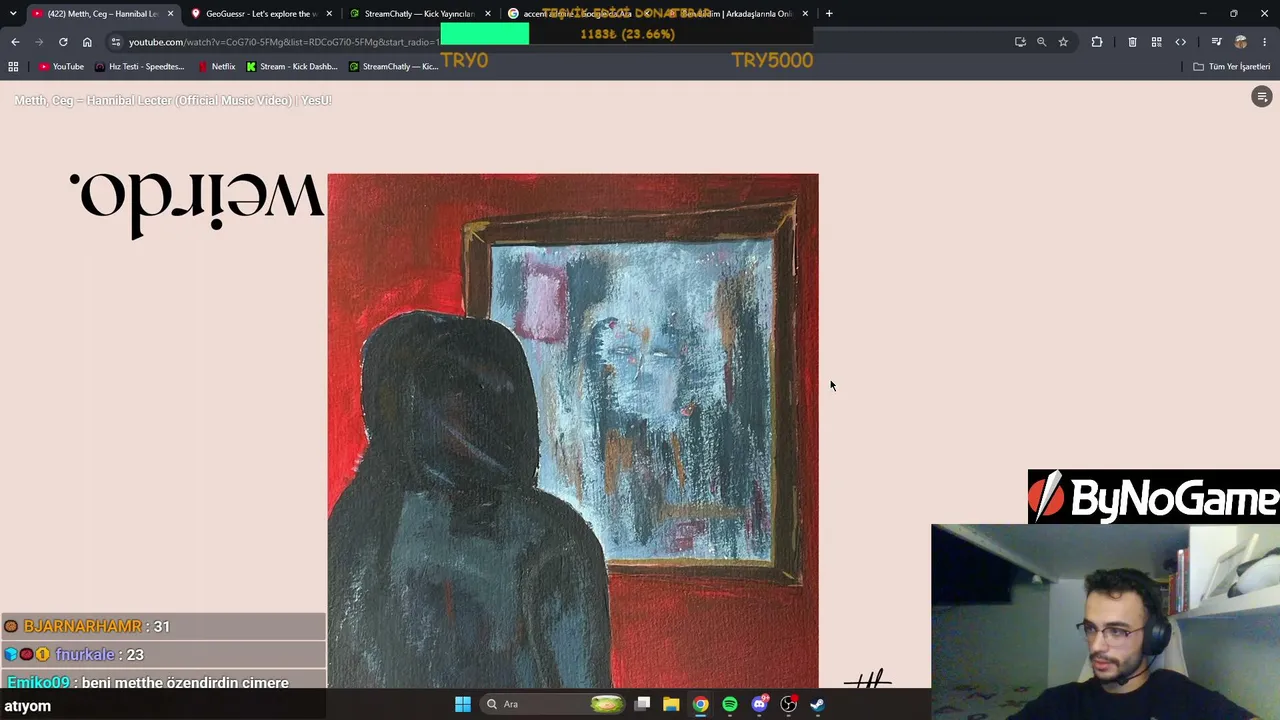Open File Explorer from the taskbar

671,704
